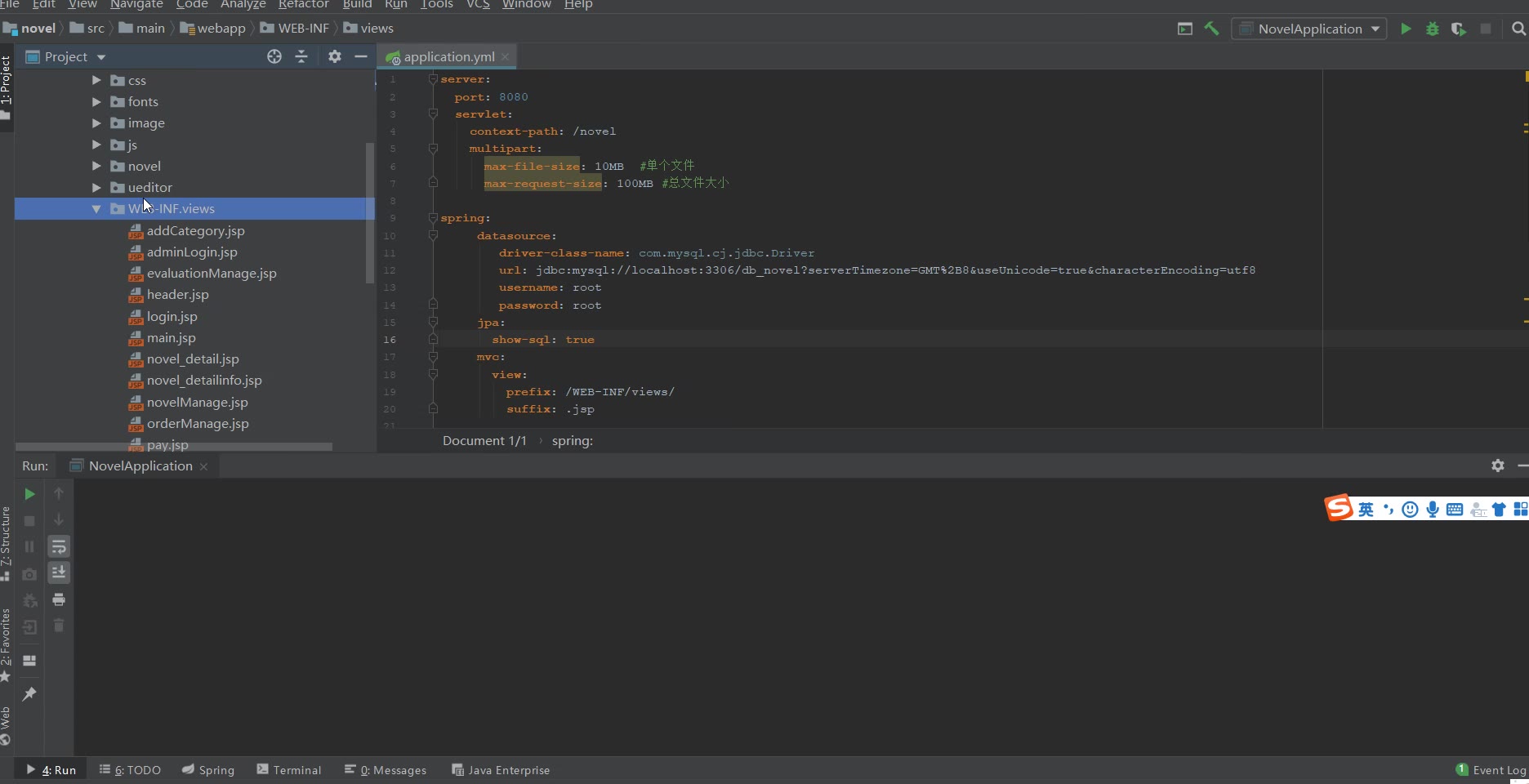The height and width of the screenshot is (784, 1529).
Task: Click the Debug bug icon in toolbar
Action: 1432,29
